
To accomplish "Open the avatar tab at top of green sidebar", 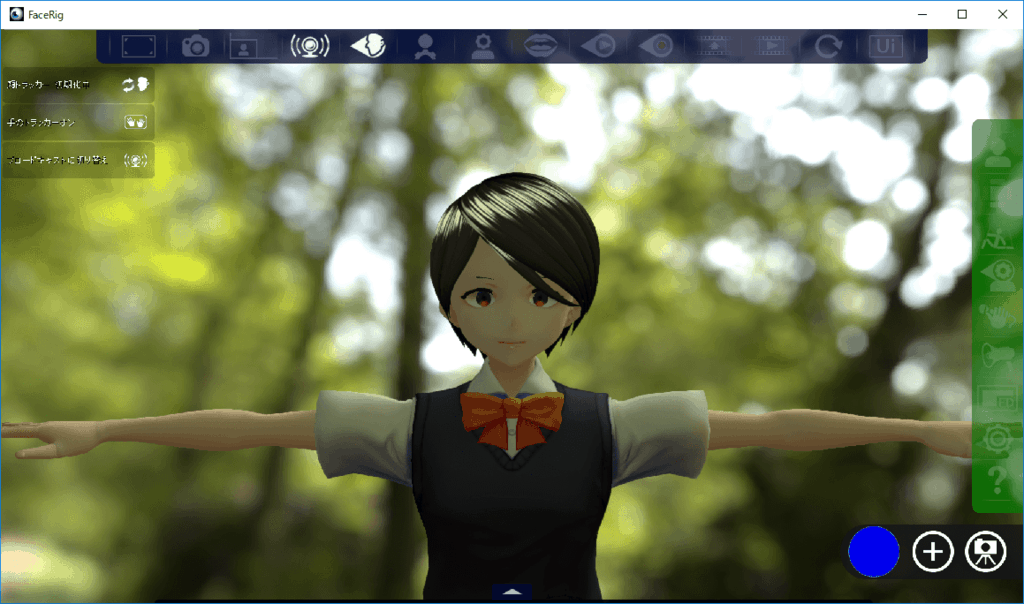I will pos(997,152).
